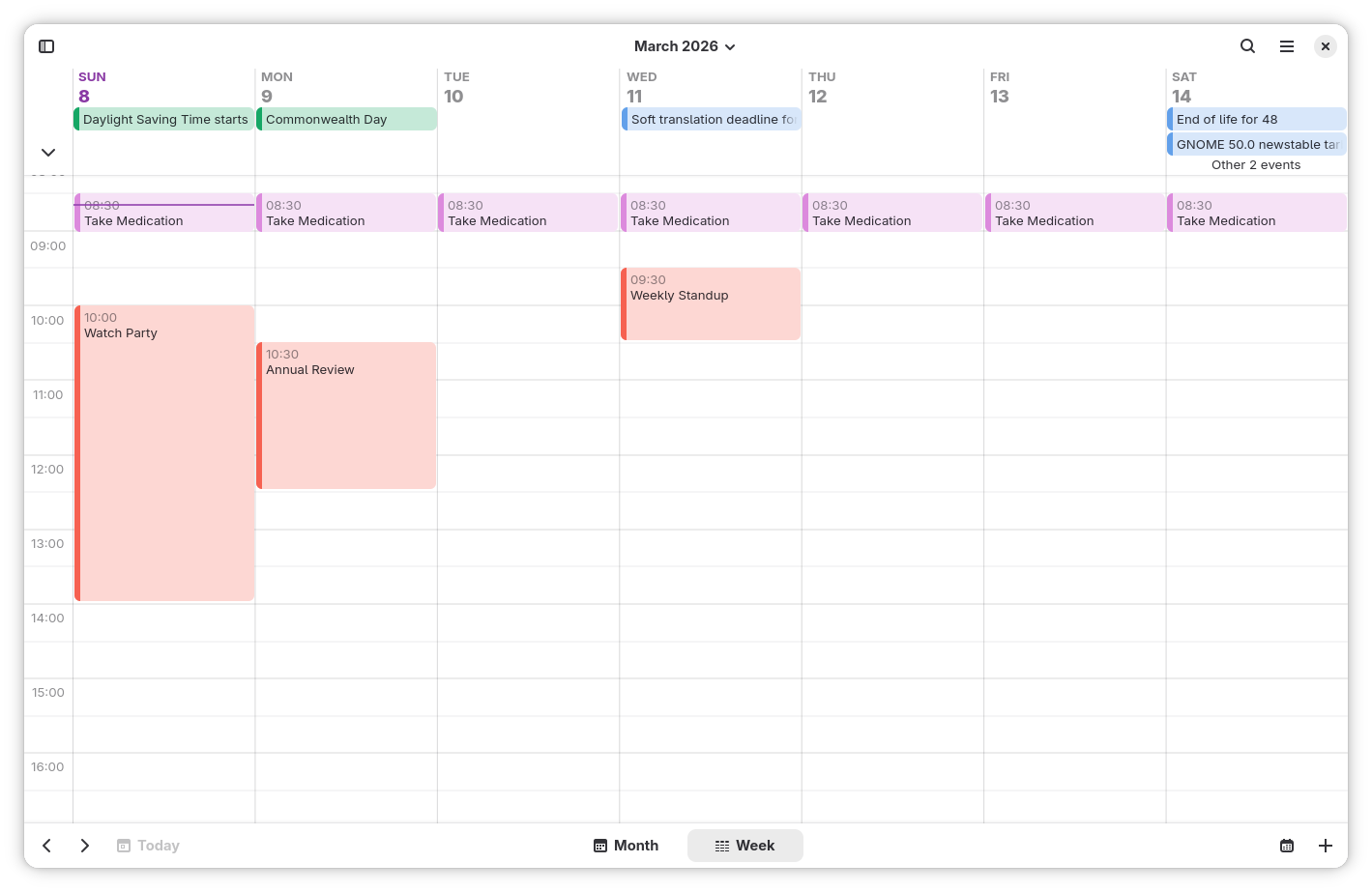Open the Weekly Standup event
Viewport: 1372px width, 892px height.
pyautogui.click(x=711, y=304)
